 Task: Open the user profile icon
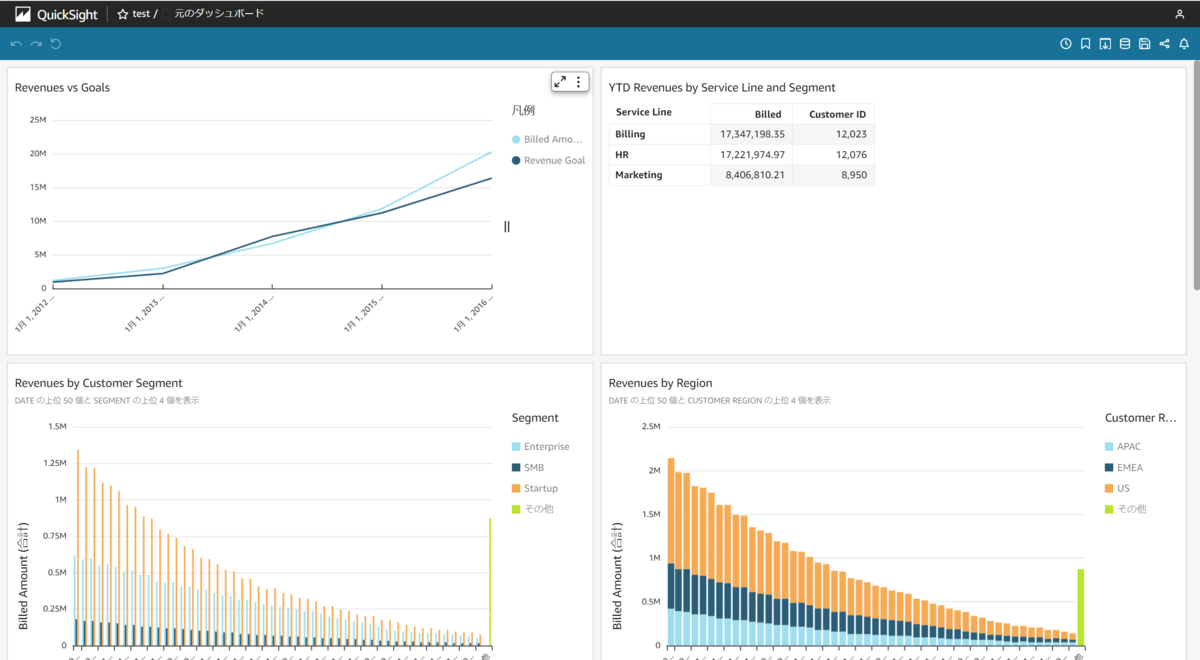[x=1180, y=14]
